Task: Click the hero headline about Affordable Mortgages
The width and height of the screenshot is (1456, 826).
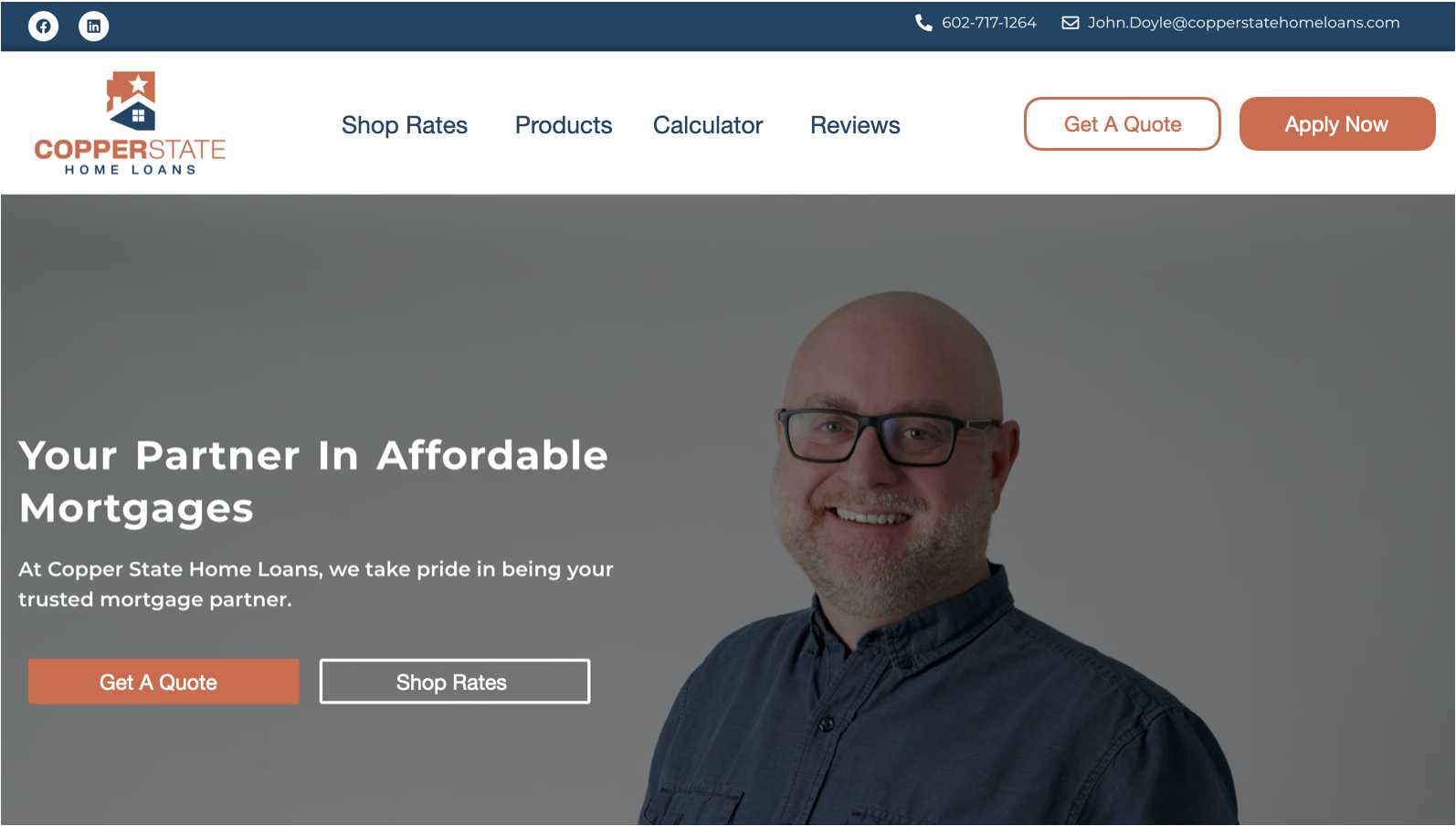Action: [313, 482]
